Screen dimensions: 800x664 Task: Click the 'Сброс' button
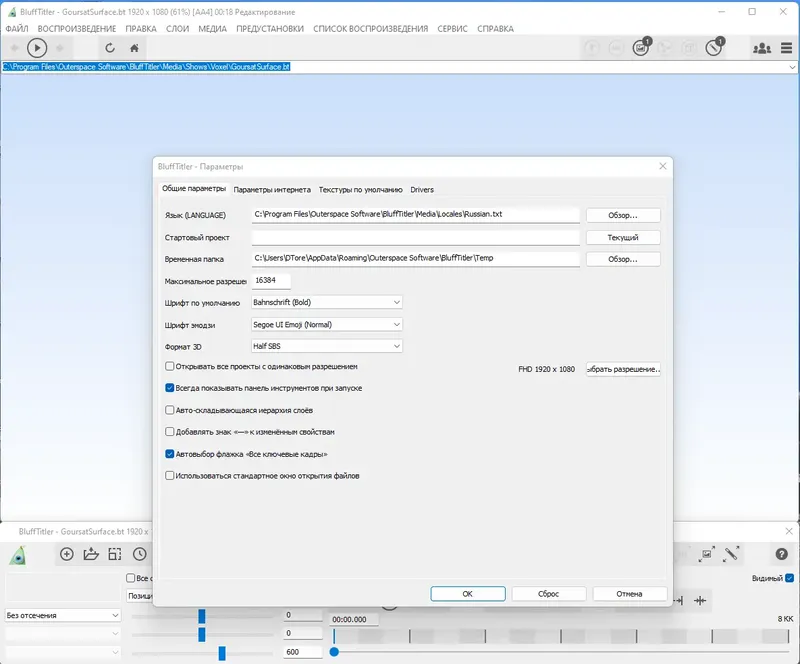pos(548,594)
